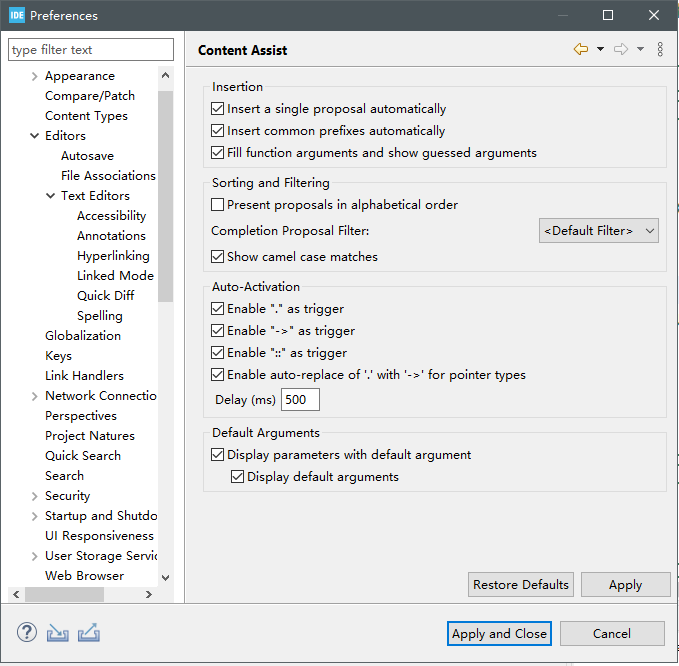This screenshot has width=679, height=666.
Task: Click the IDE logo in title bar
Action: point(17,16)
